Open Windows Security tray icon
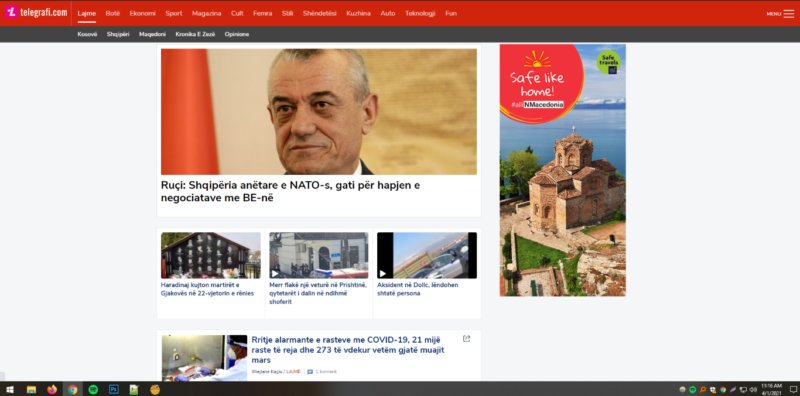This screenshot has width=800, height=396. tap(713, 389)
